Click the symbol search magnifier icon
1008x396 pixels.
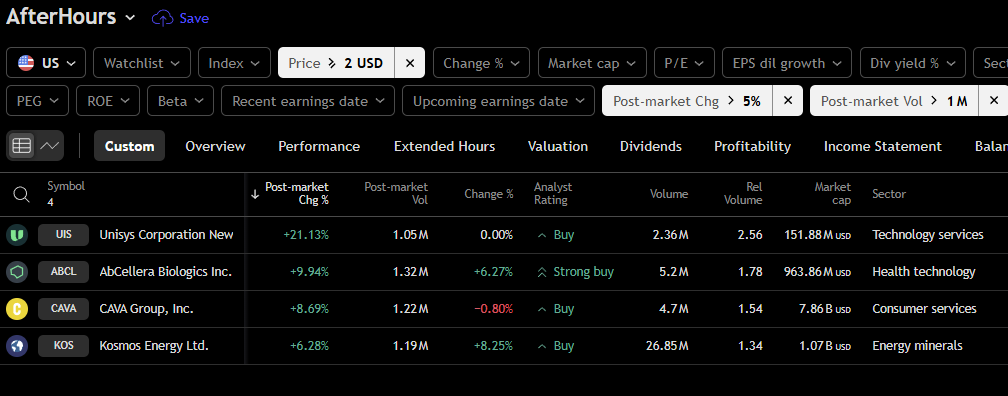(x=21, y=194)
